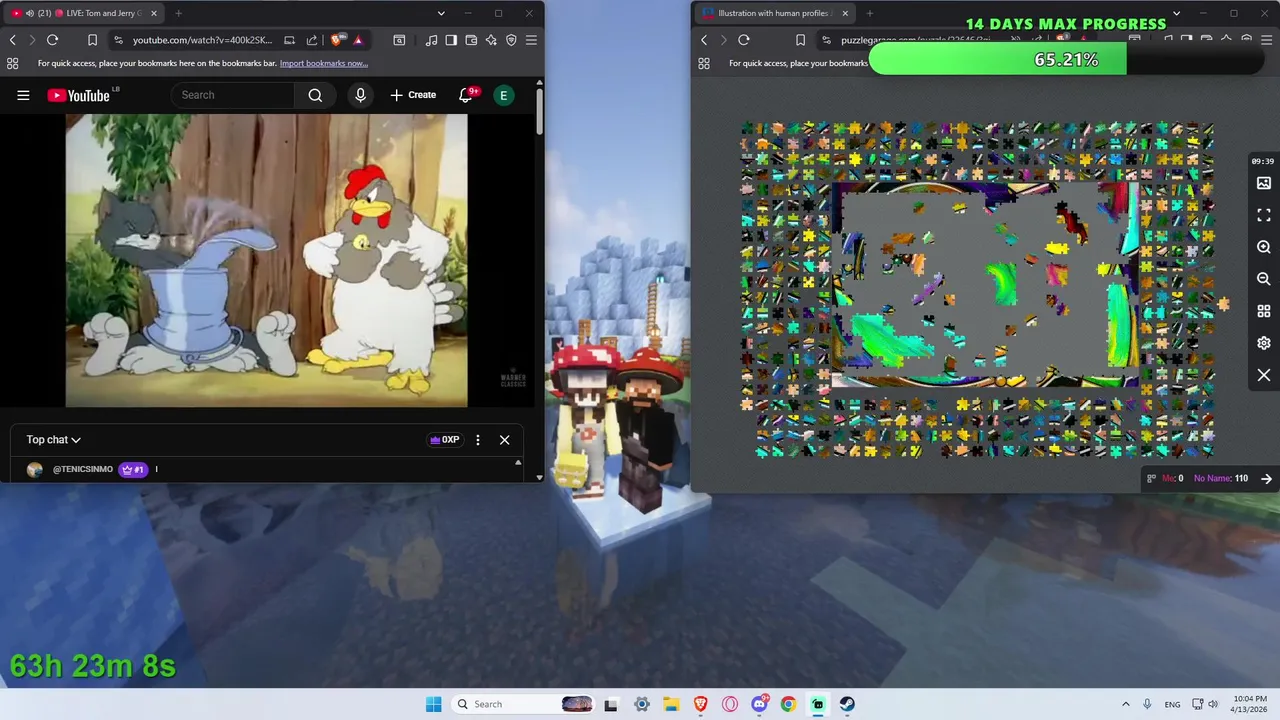The width and height of the screenshot is (1280, 720).
Task: Click the live chat scrollbar up arrow
Action: [x=518, y=463]
